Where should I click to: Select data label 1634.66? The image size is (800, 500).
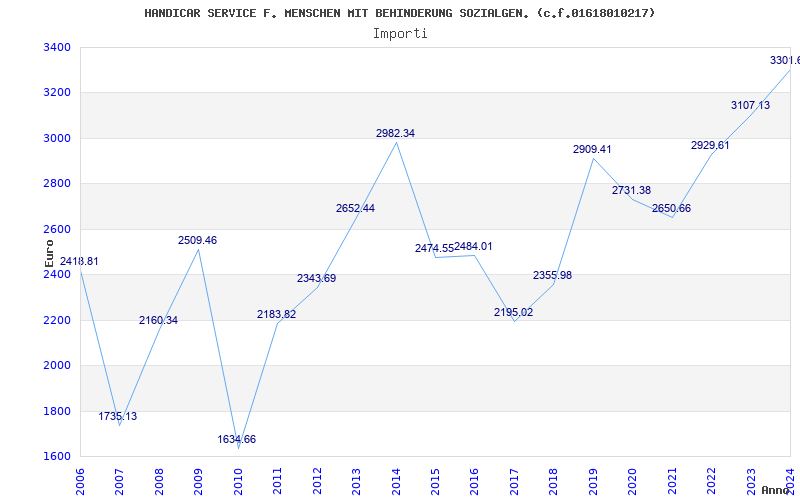tap(237, 439)
